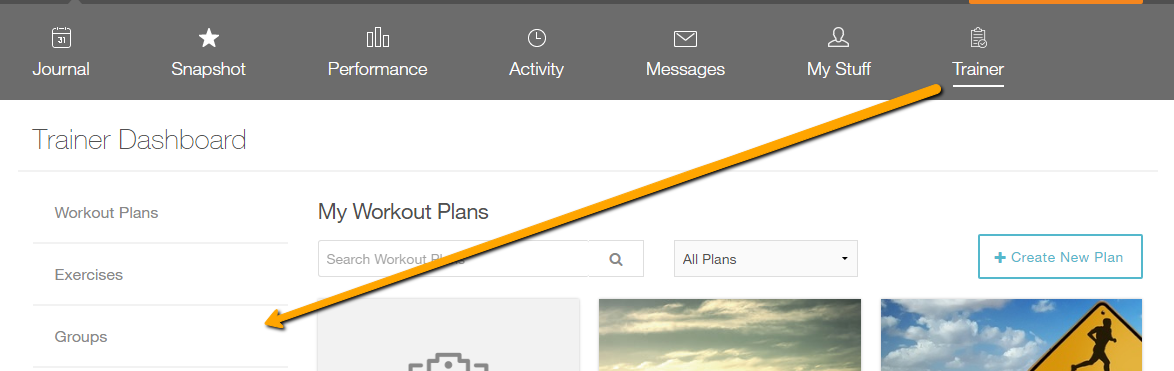Image resolution: width=1174 pixels, height=371 pixels.
Task: Select the Trainer clipboard icon
Action: coord(978,37)
